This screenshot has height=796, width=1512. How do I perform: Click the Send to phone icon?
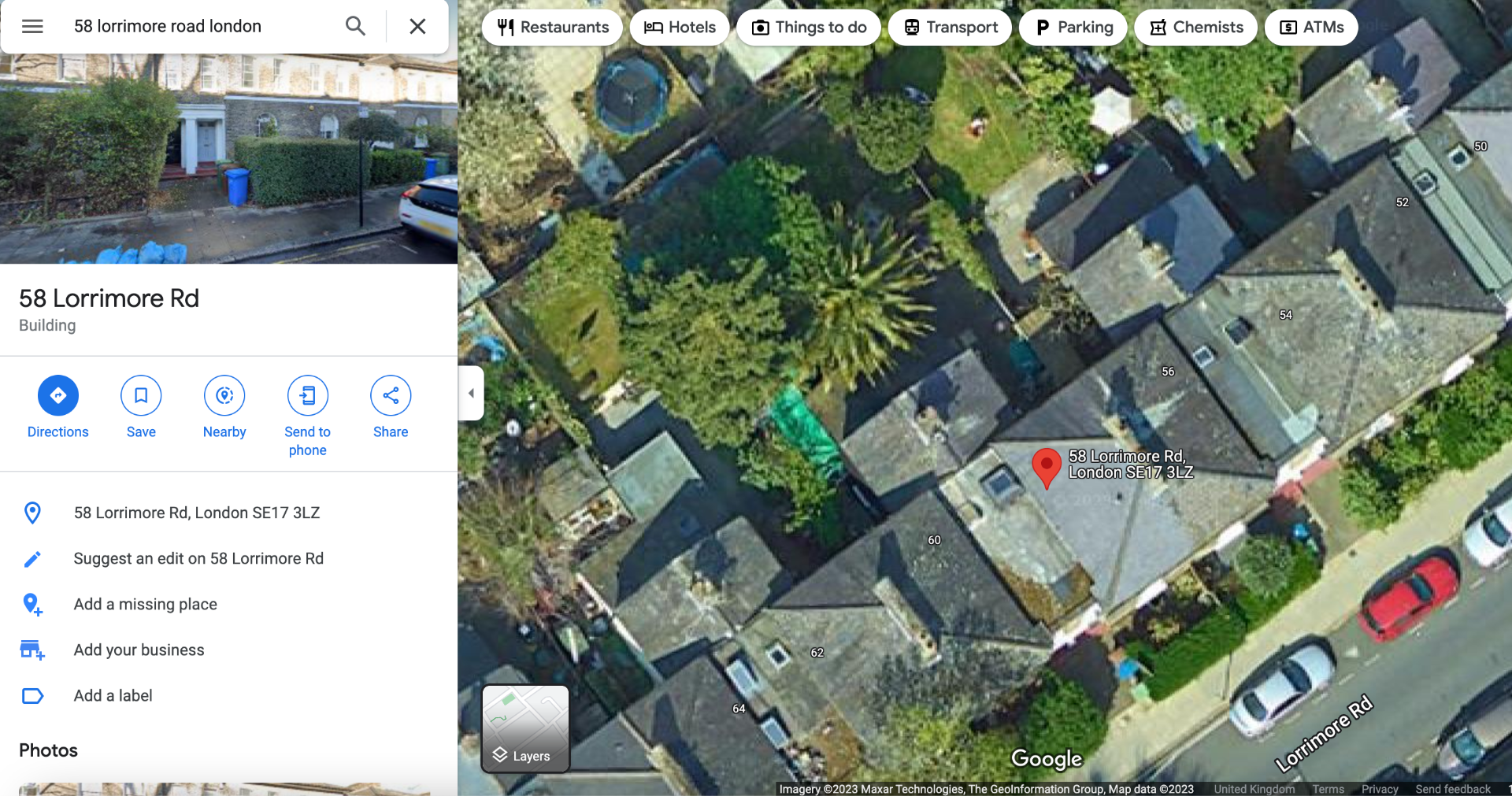pos(308,395)
